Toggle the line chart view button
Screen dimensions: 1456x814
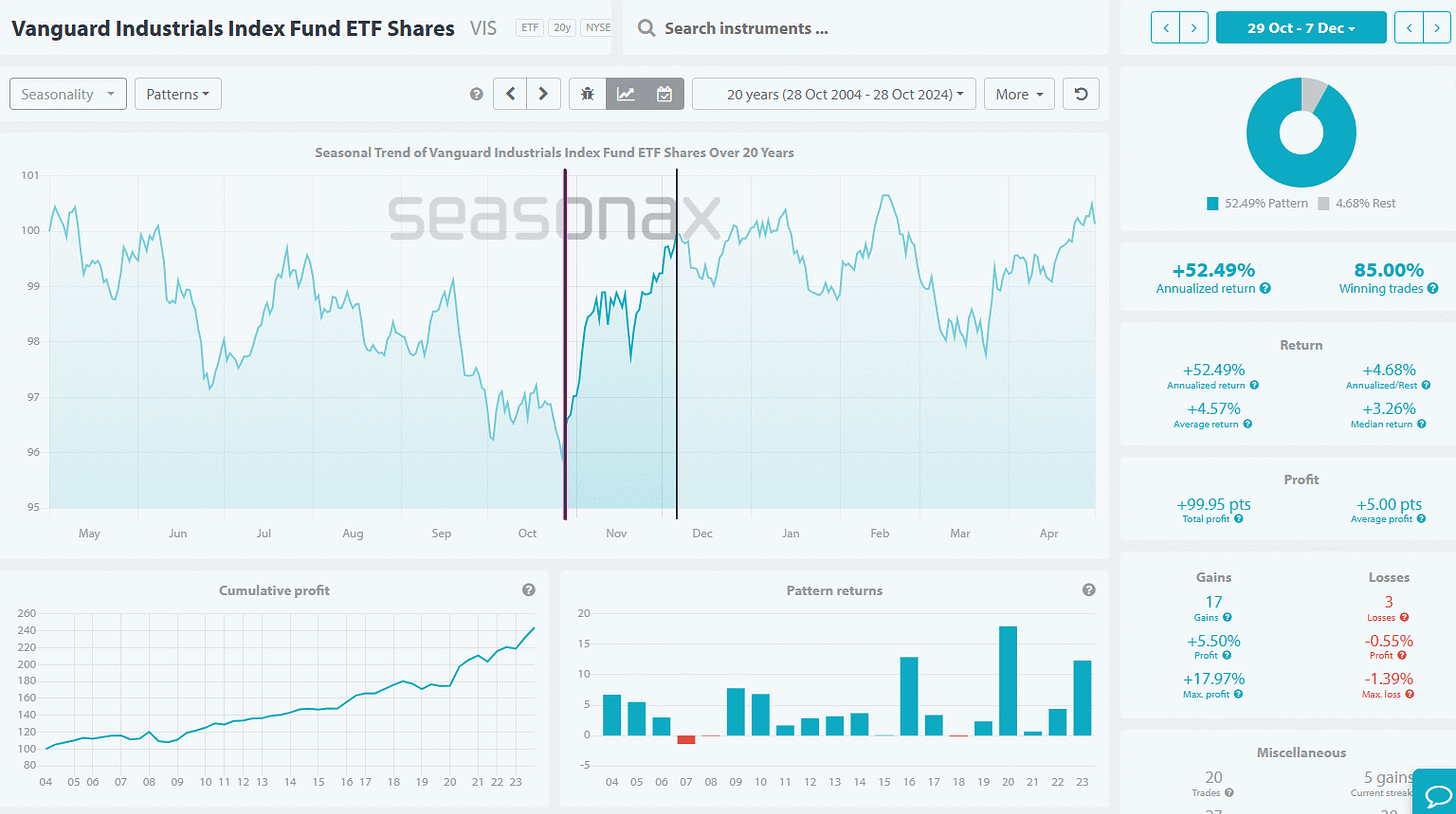tap(626, 94)
